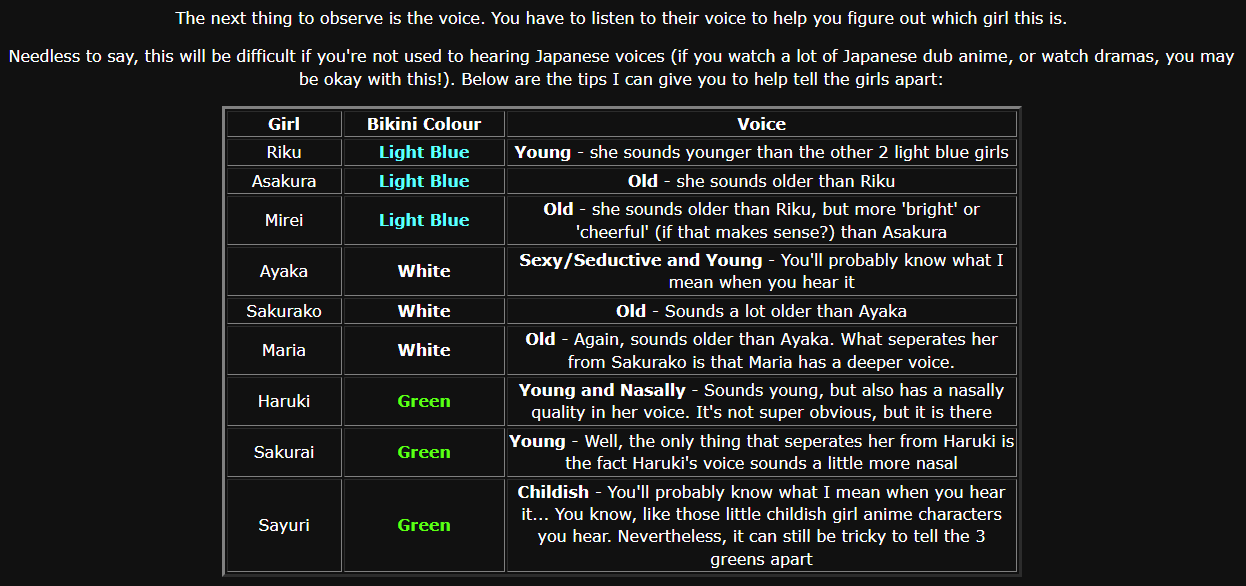Click the "Voice" column header
The image size is (1246, 586).
[x=761, y=124]
